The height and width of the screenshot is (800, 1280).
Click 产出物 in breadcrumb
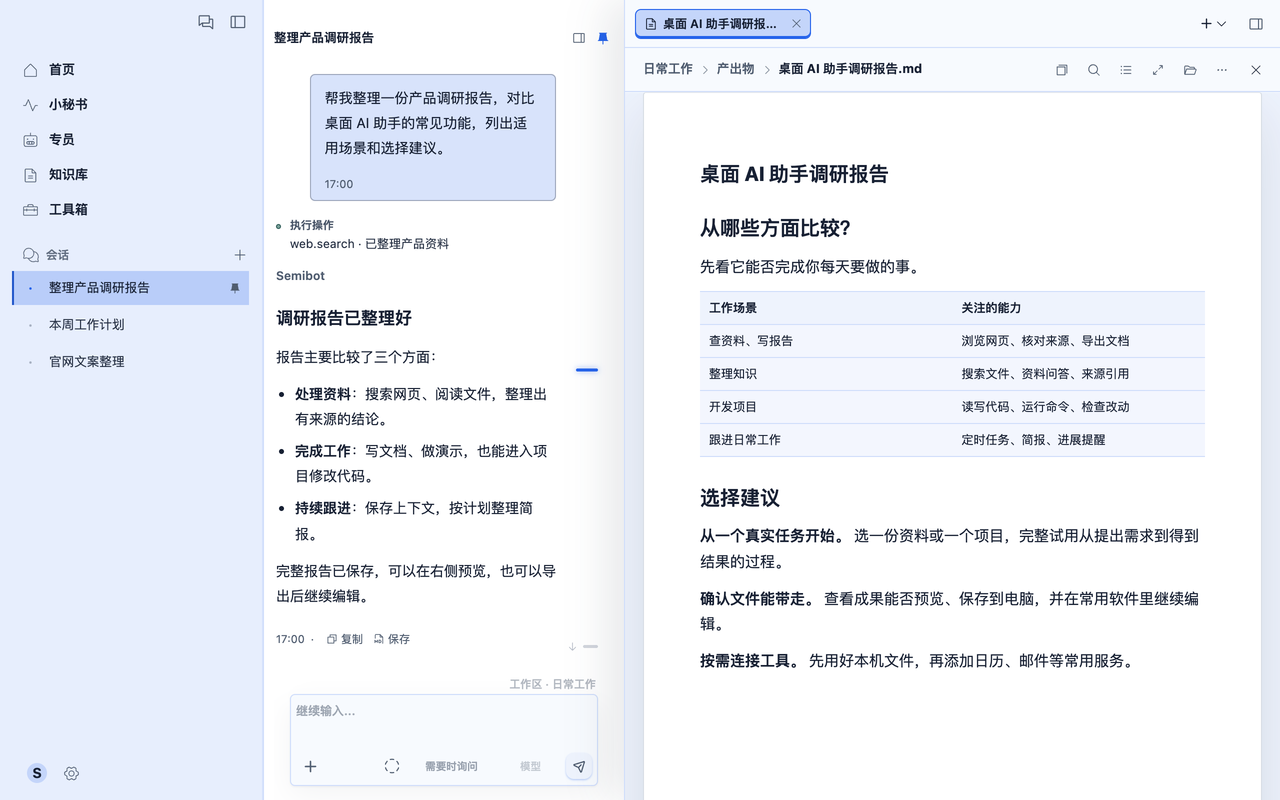pos(735,69)
